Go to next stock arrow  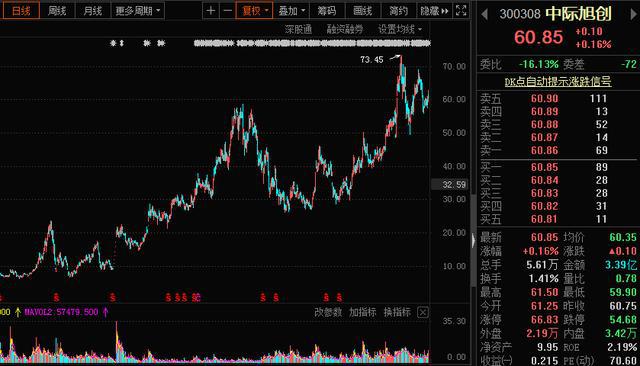tap(634, 15)
